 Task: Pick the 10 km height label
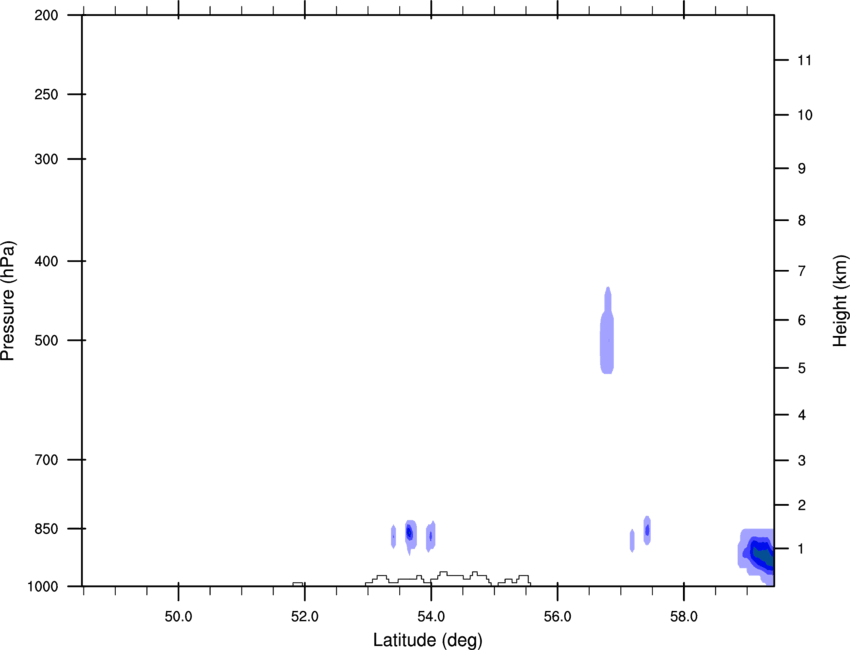(x=804, y=115)
